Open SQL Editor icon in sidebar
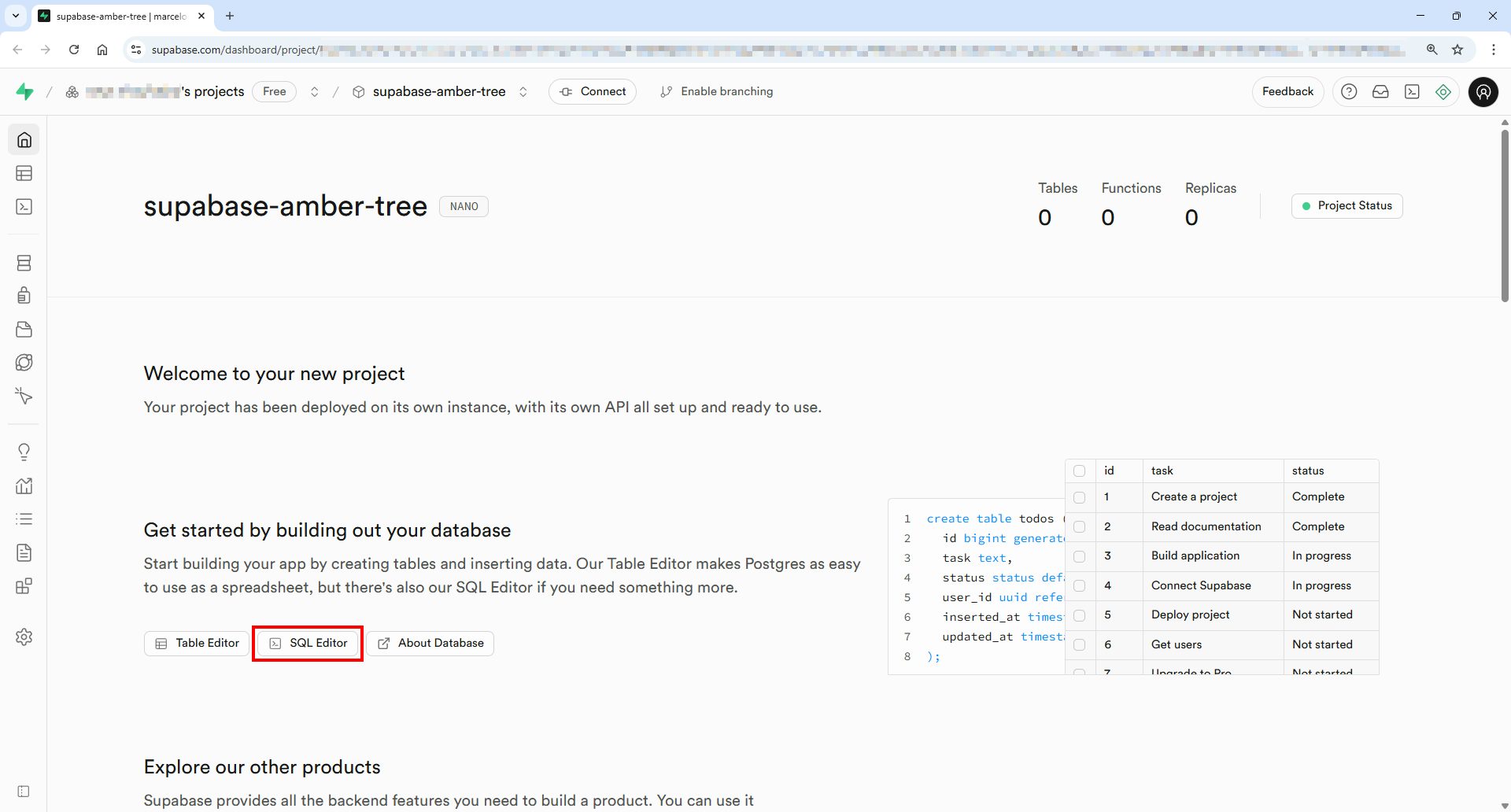The height and width of the screenshot is (812, 1511). click(x=24, y=207)
